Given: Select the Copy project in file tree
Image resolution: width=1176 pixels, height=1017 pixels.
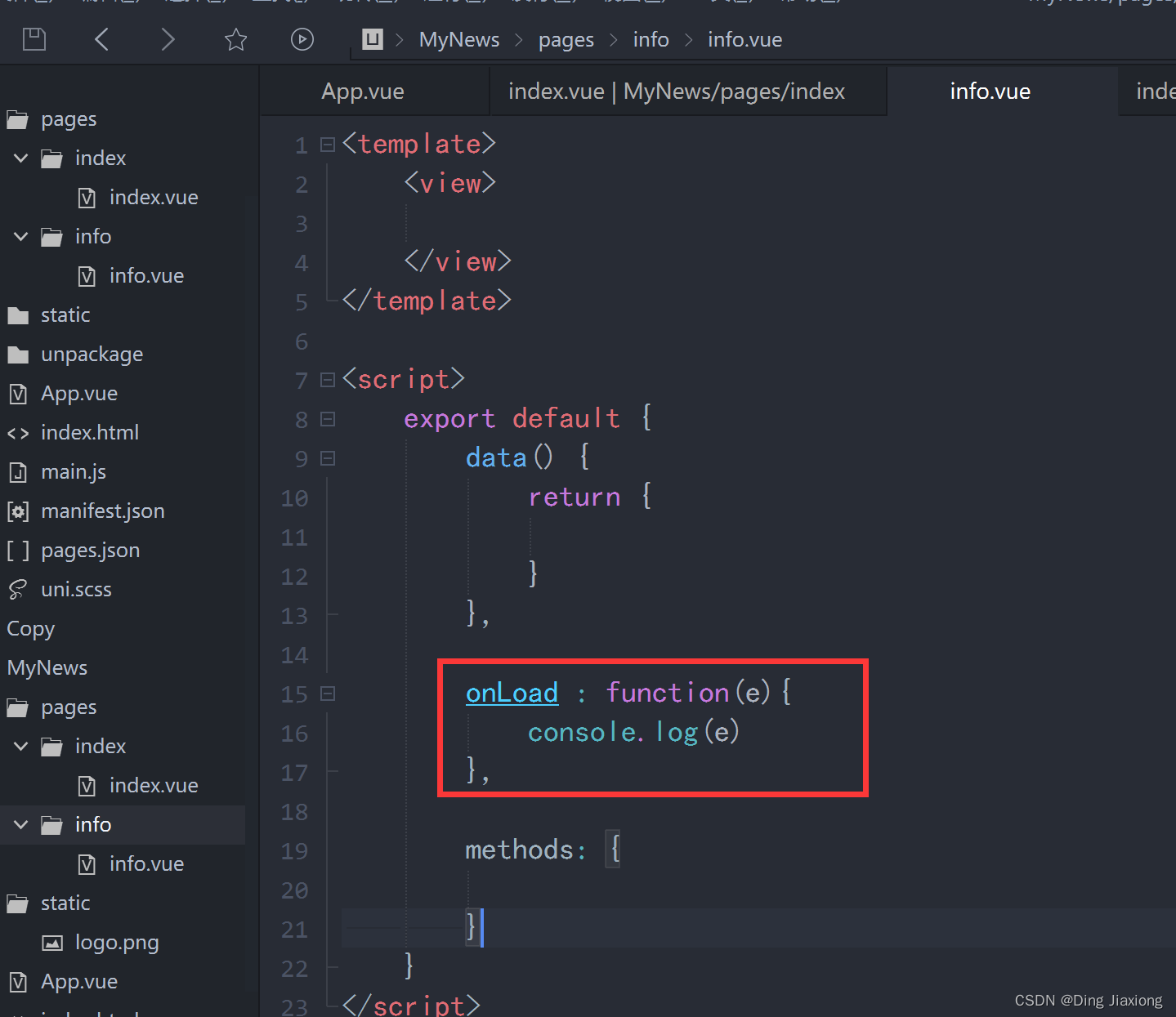Looking at the screenshot, I should click(x=31, y=629).
